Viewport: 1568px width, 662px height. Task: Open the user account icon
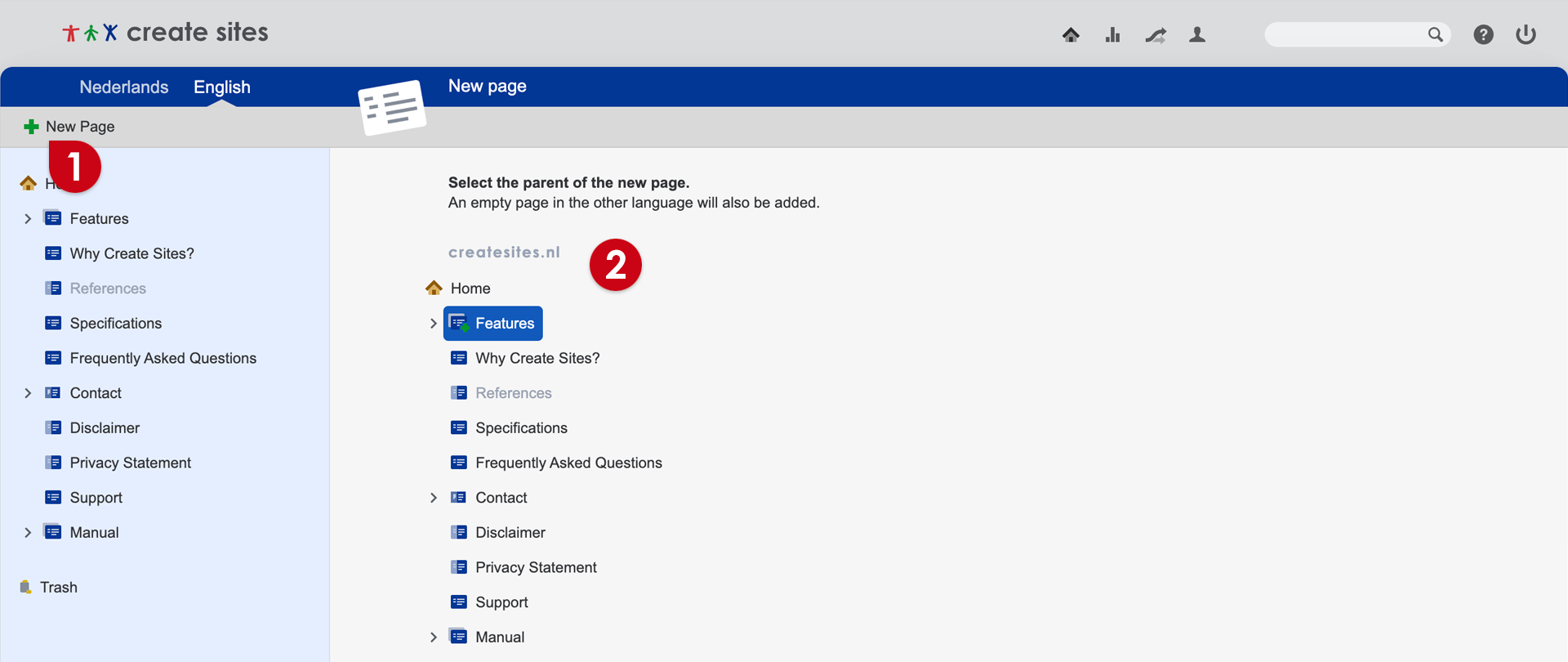(x=1197, y=34)
